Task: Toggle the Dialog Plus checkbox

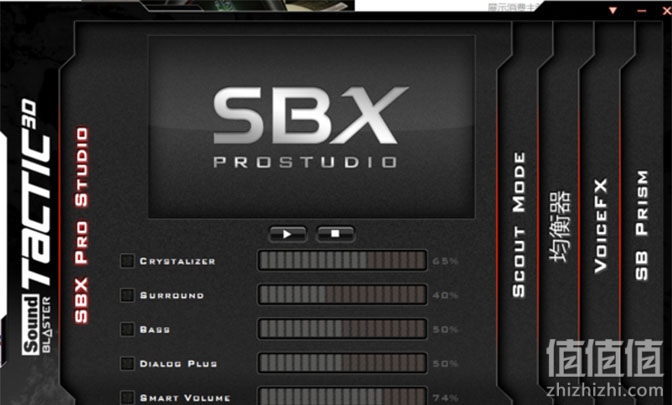Action: (127, 363)
